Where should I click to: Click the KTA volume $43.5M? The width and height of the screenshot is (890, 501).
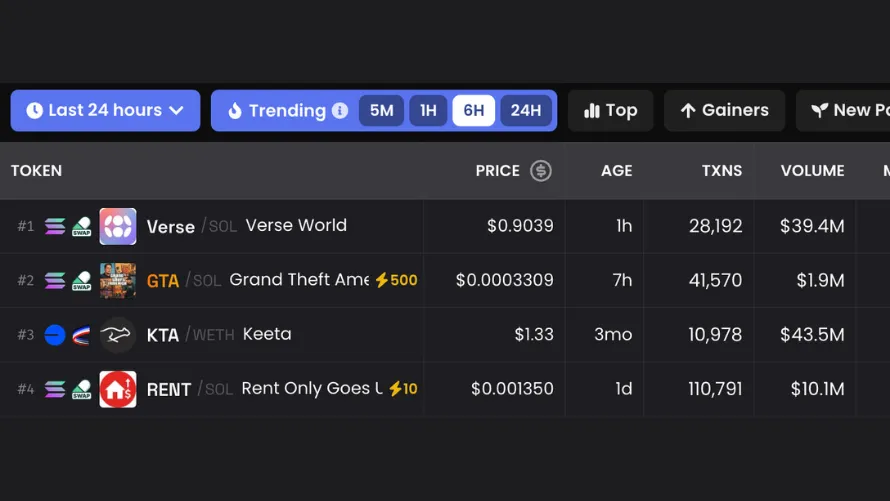[x=812, y=334]
